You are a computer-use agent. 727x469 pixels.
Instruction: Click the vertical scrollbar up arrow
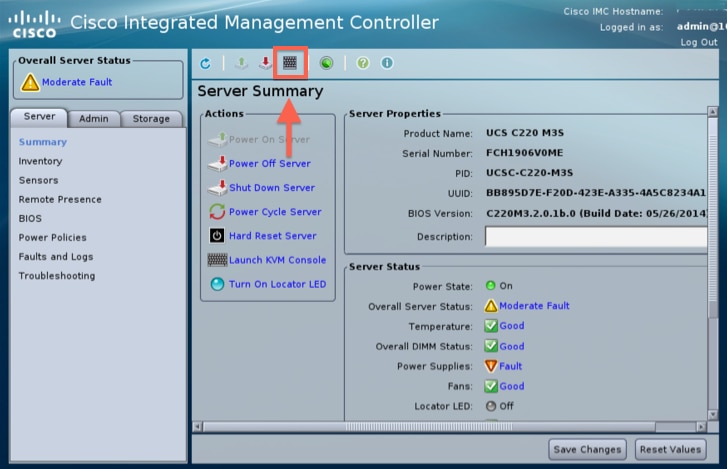coord(713,111)
